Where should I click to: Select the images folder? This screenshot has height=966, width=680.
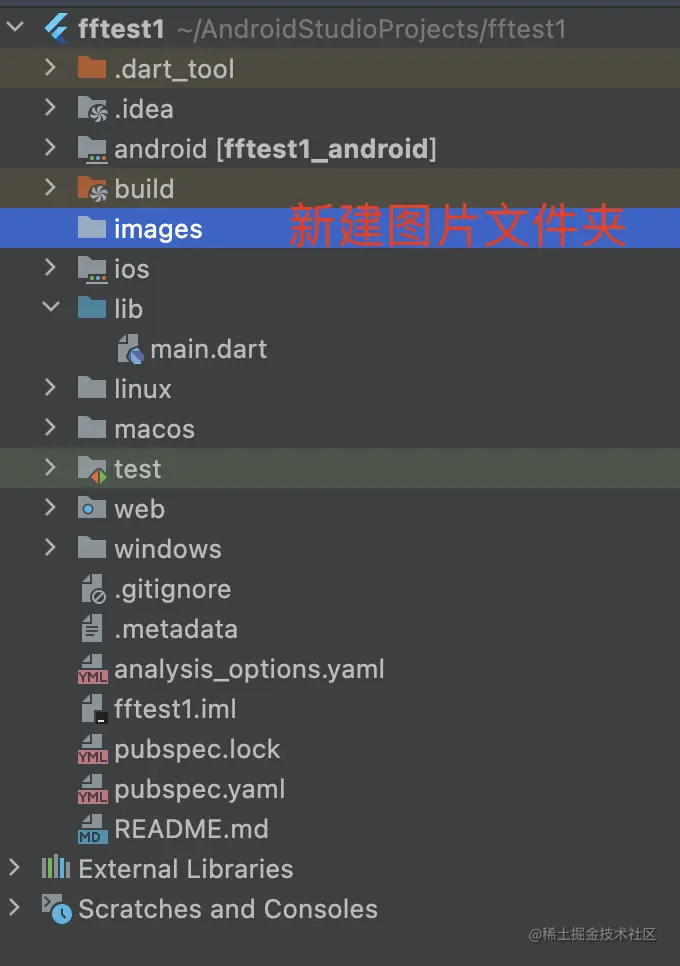tap(158, 229)
